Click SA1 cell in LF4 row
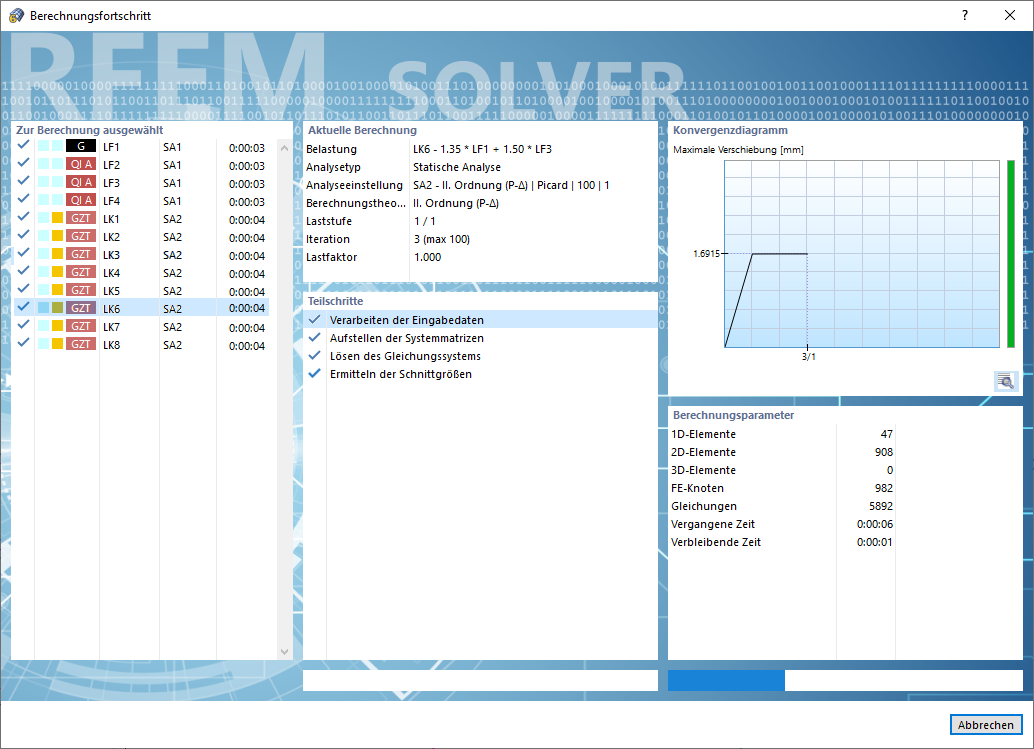Viewport: 1034px width, 749px height. tap(172, 201)
